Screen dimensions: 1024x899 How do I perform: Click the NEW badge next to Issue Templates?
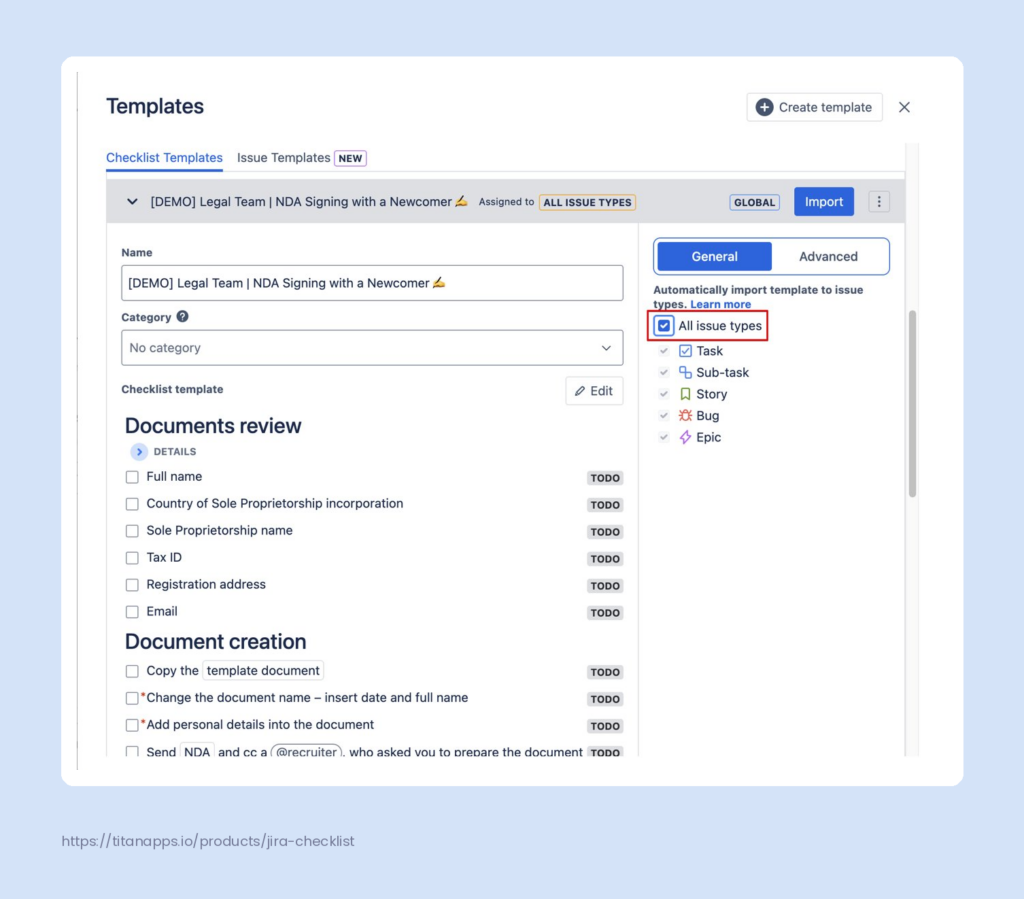pos(350,158)
